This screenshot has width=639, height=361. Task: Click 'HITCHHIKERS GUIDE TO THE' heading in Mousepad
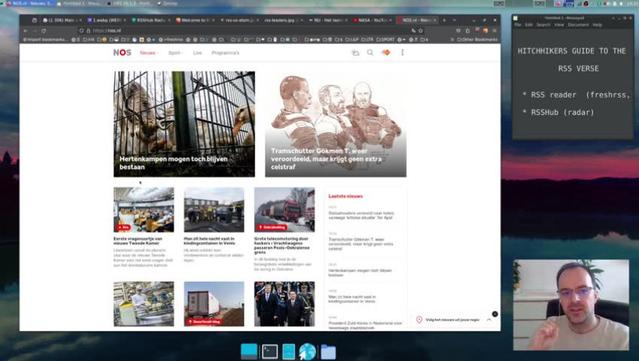[571, 51]
